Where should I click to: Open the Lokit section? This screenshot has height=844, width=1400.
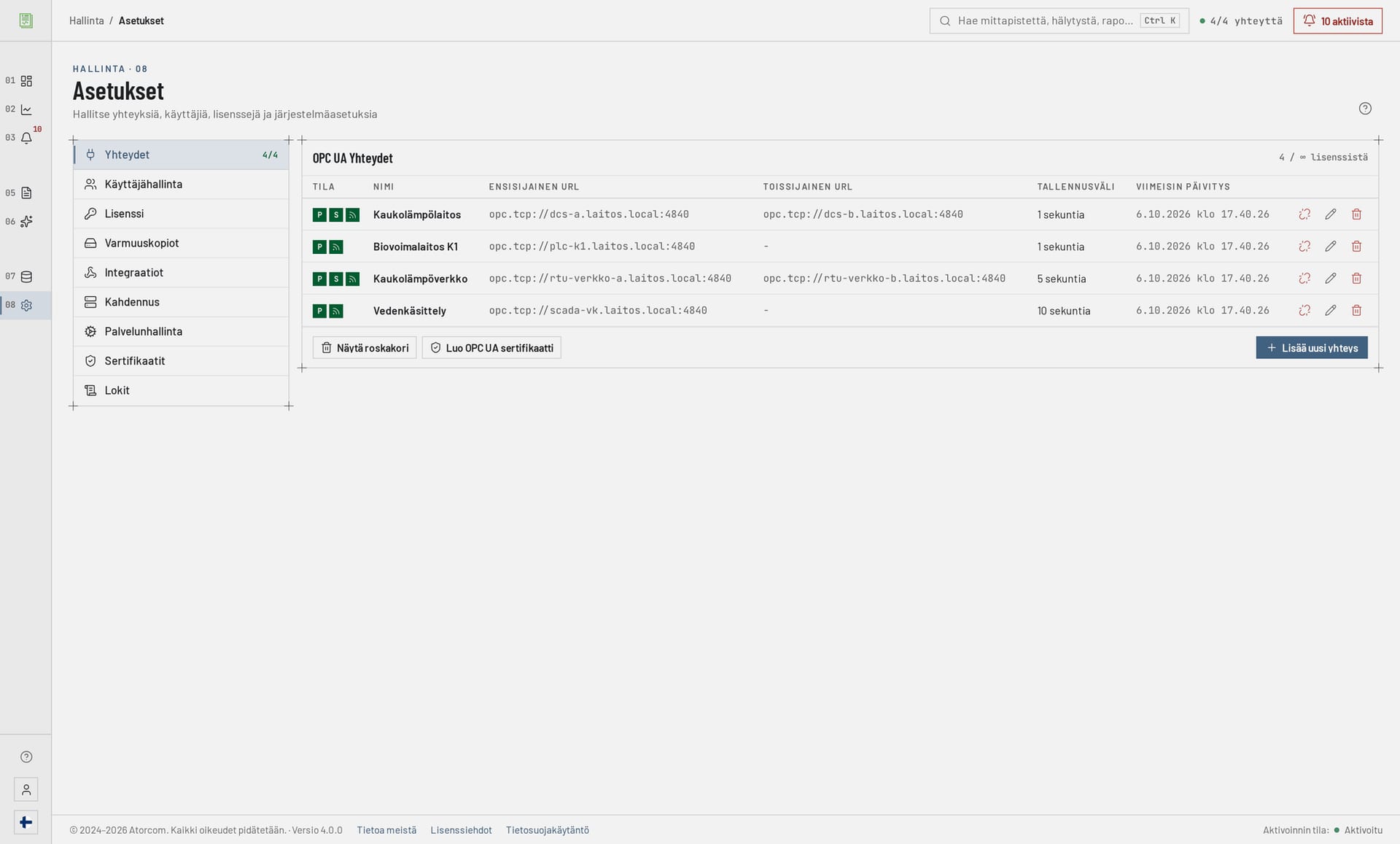tap(181, 390)
